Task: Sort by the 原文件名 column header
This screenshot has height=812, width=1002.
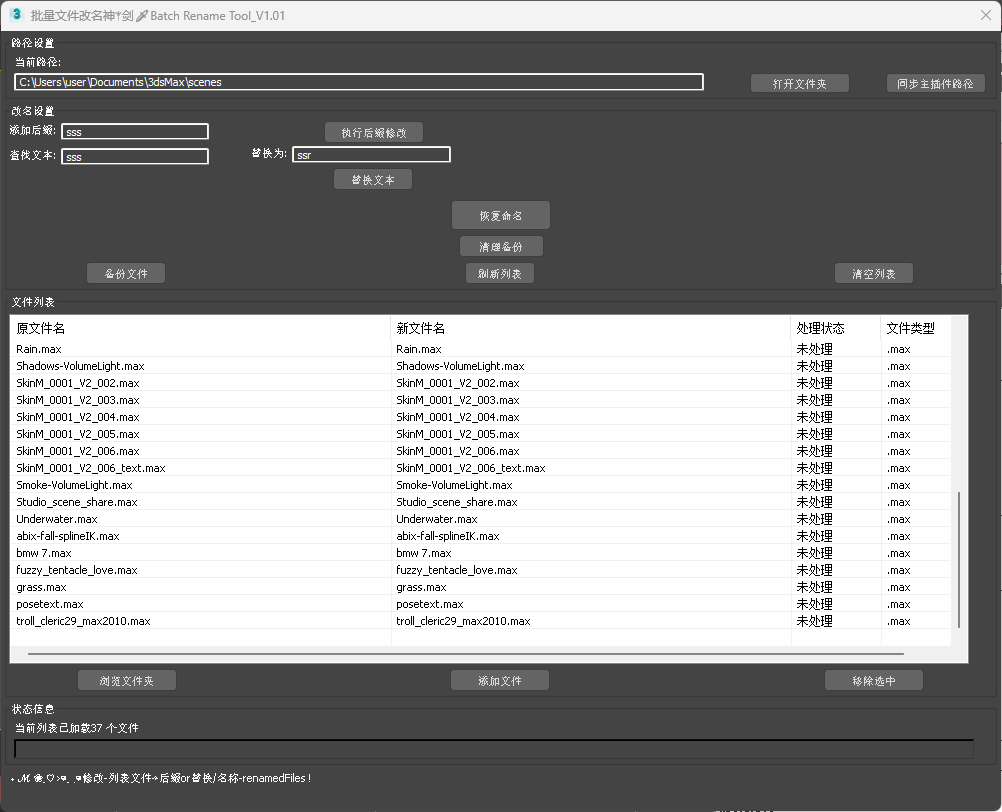Action: tap(200, 328)
